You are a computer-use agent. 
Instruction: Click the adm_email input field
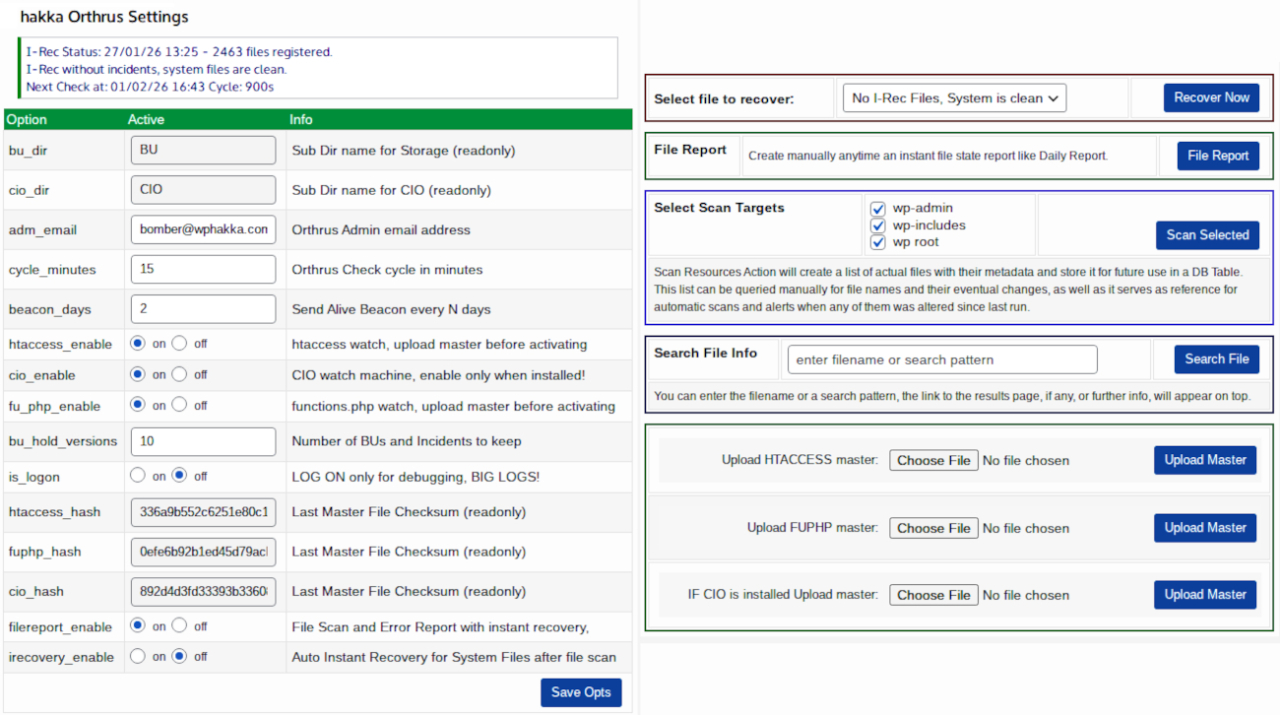[203, 230]
